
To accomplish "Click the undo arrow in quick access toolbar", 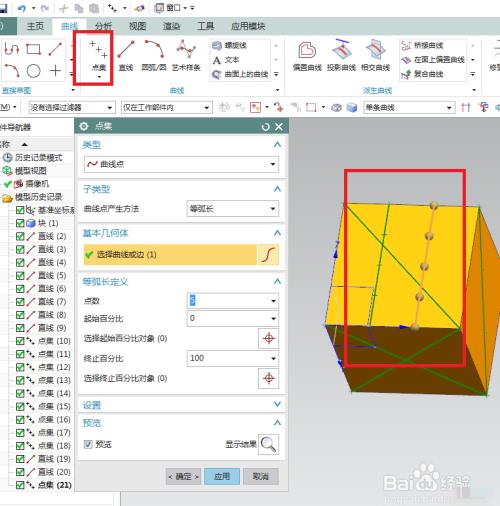I will pyautogui.click(x=22, y=8).
